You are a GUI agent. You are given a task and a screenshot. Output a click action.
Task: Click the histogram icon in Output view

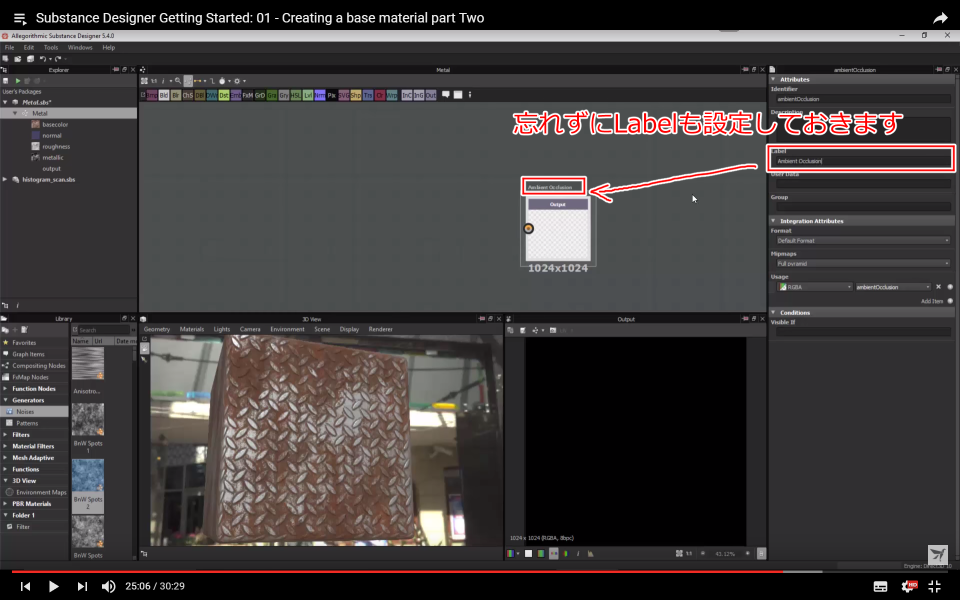(x=590, y=553)
